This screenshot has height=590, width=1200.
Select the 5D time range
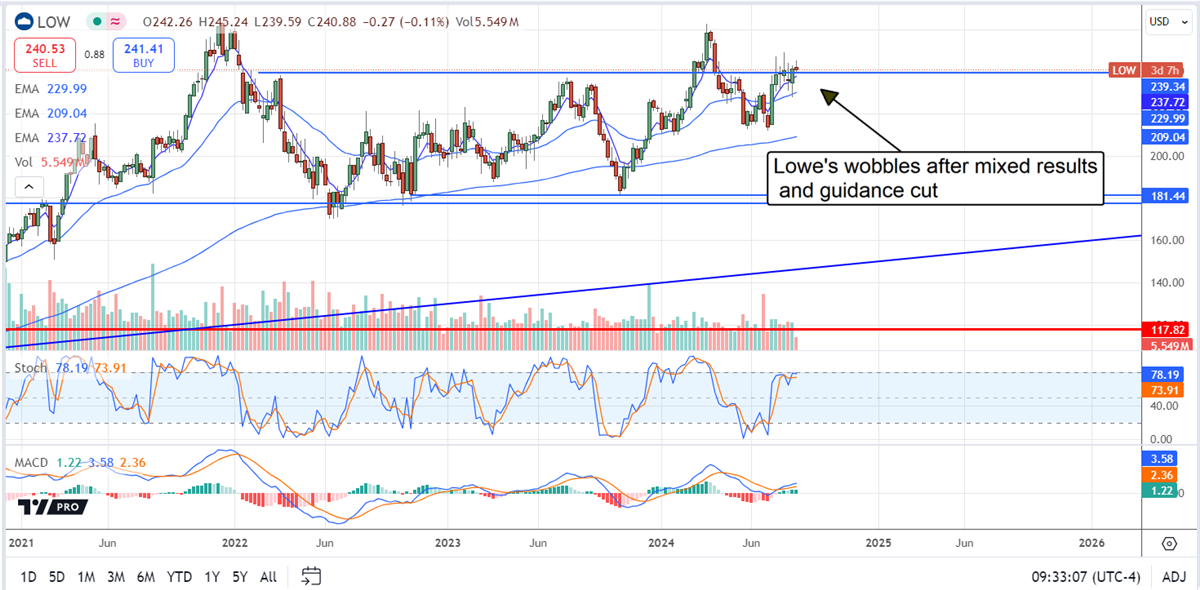click(x=57, y=576)
